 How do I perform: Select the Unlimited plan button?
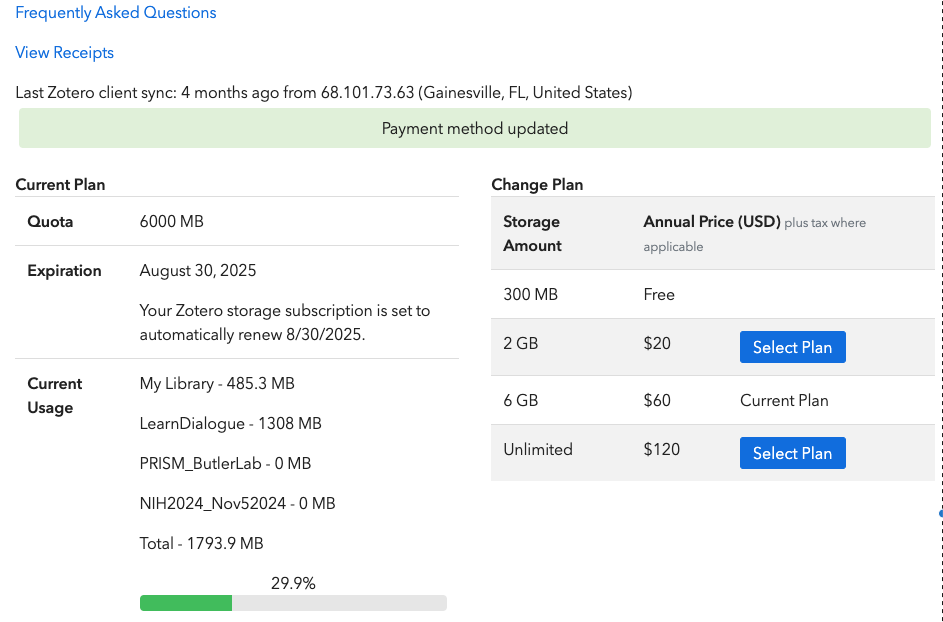coord(793,453)
